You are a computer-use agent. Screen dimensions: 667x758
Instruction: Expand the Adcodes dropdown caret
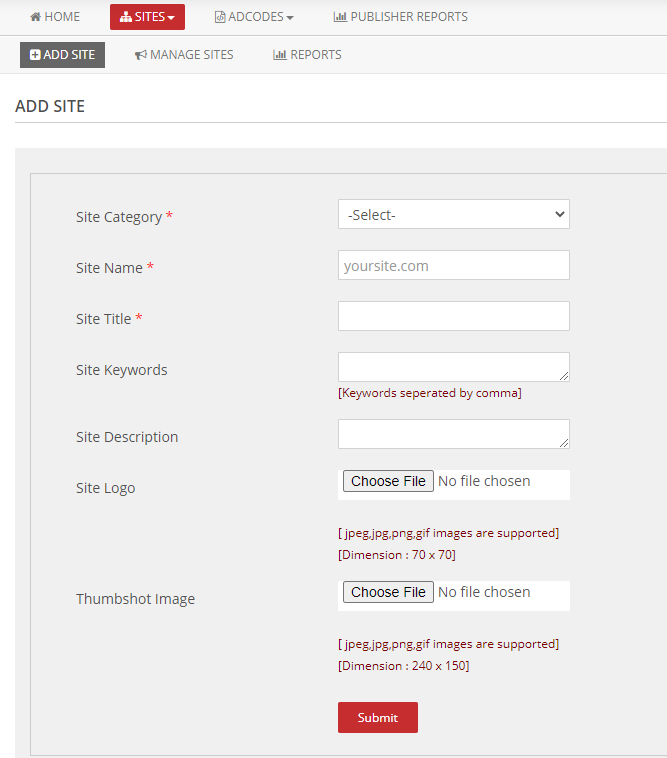tap(290, 18)
